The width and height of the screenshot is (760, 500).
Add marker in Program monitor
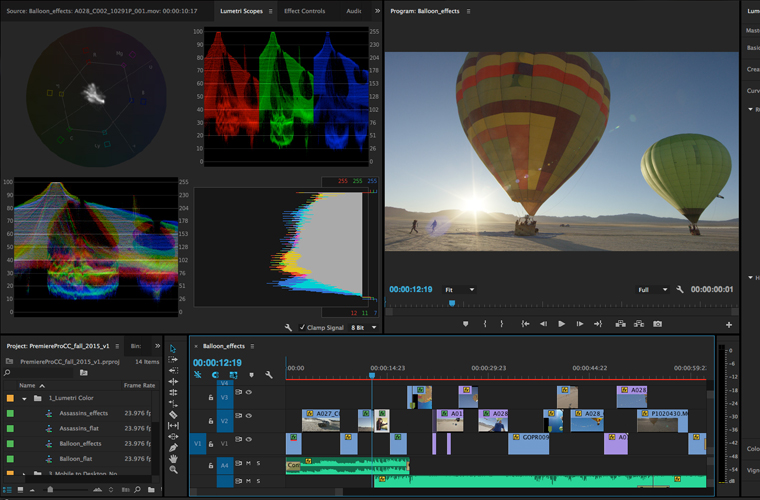tap(465, 324)
